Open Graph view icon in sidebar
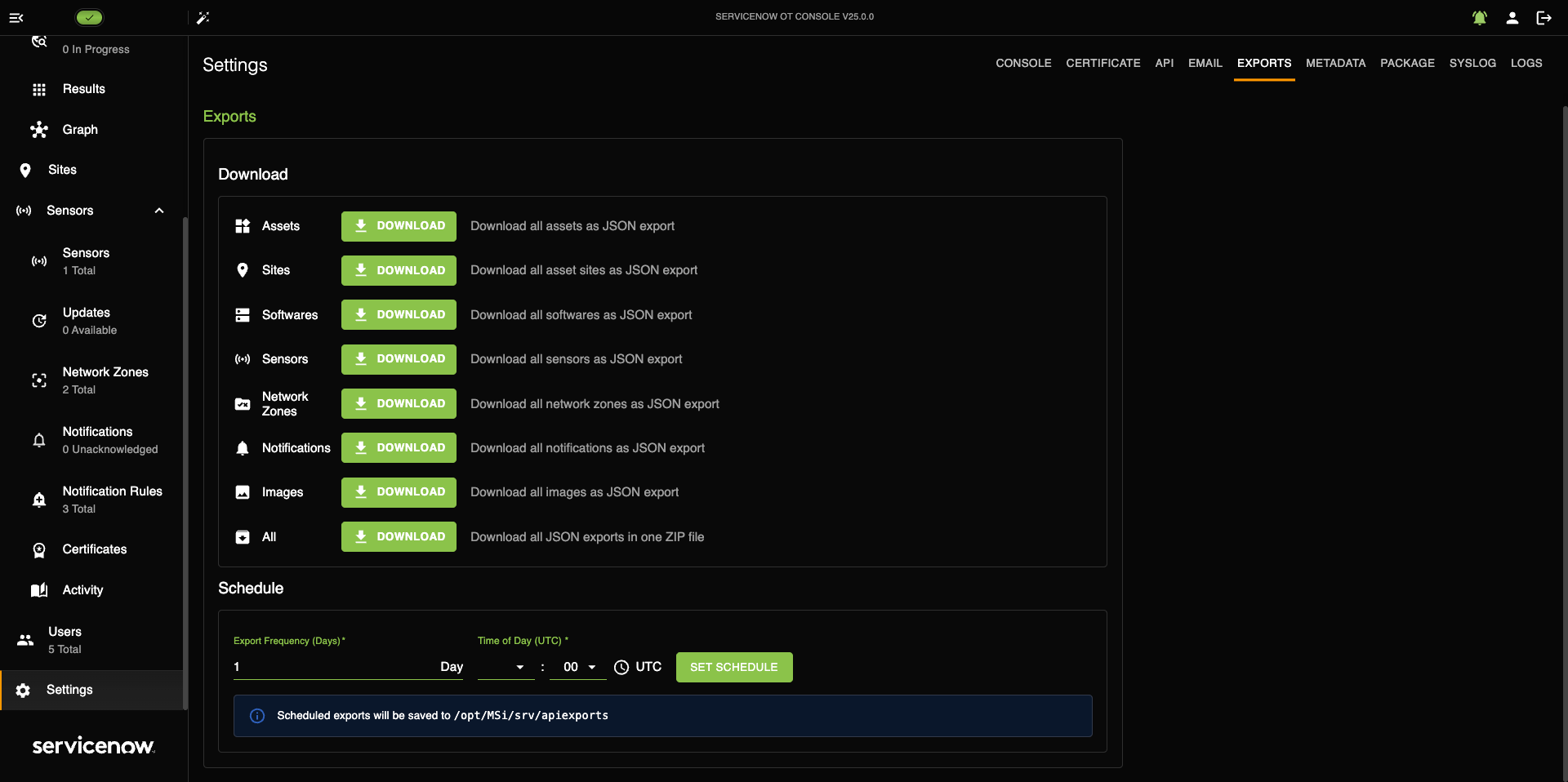 click(x=39, y=130)
